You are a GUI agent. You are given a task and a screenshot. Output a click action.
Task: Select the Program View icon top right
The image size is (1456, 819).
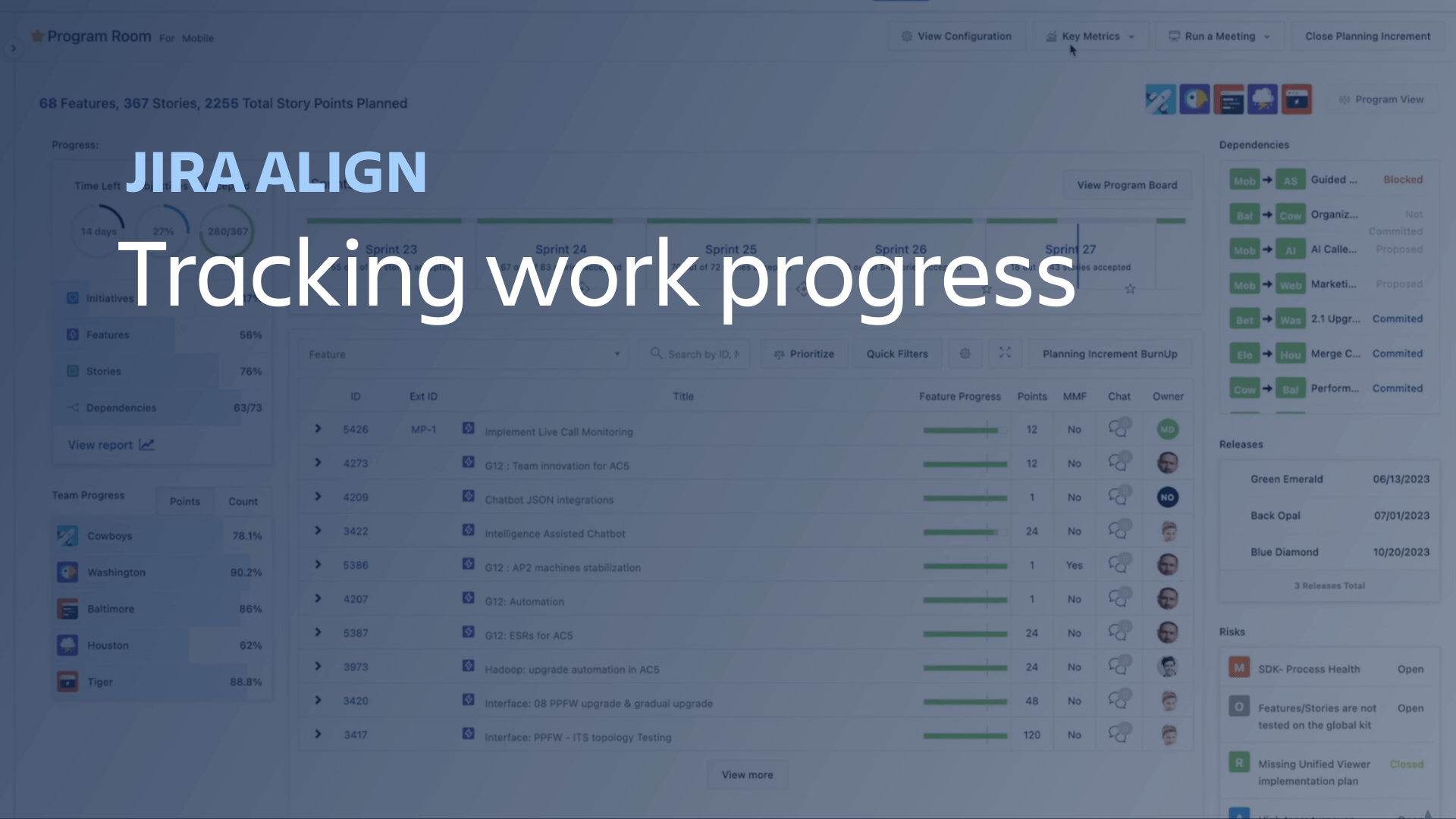tap(1345, 99)
